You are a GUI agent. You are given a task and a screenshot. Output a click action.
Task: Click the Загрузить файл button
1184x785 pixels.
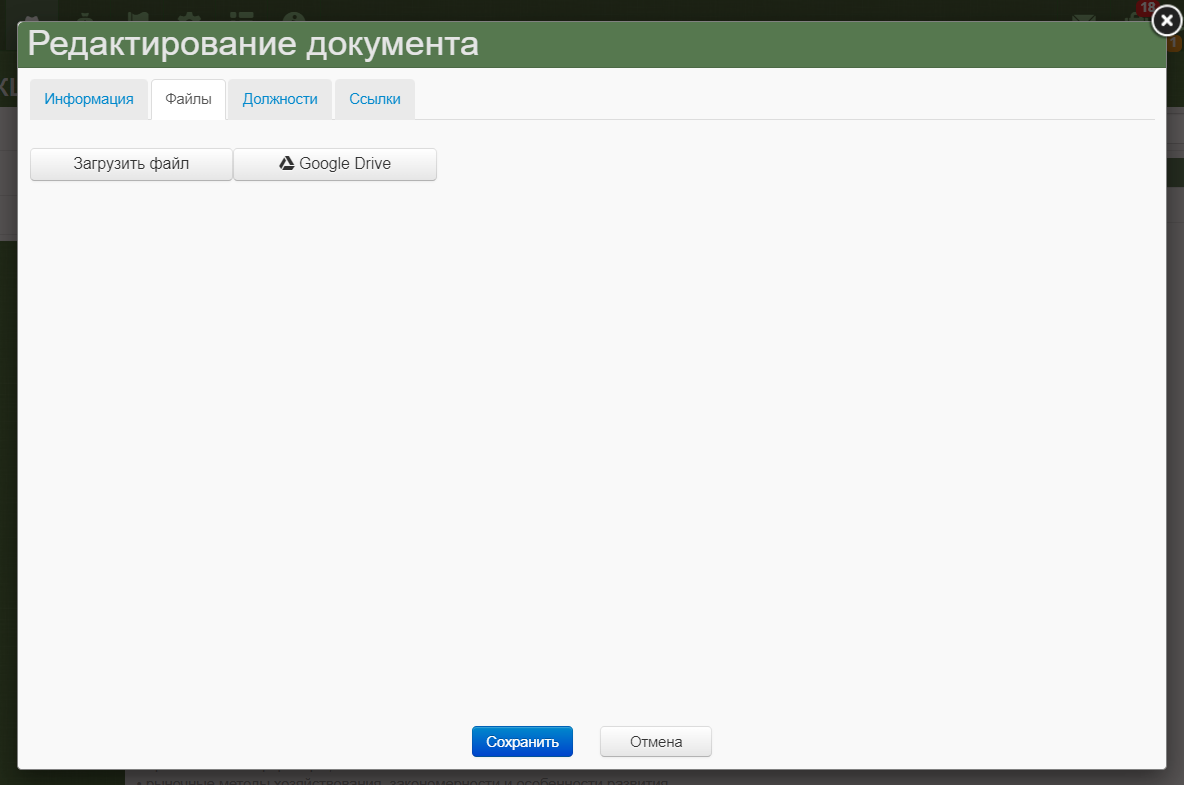tap(131, 164)
